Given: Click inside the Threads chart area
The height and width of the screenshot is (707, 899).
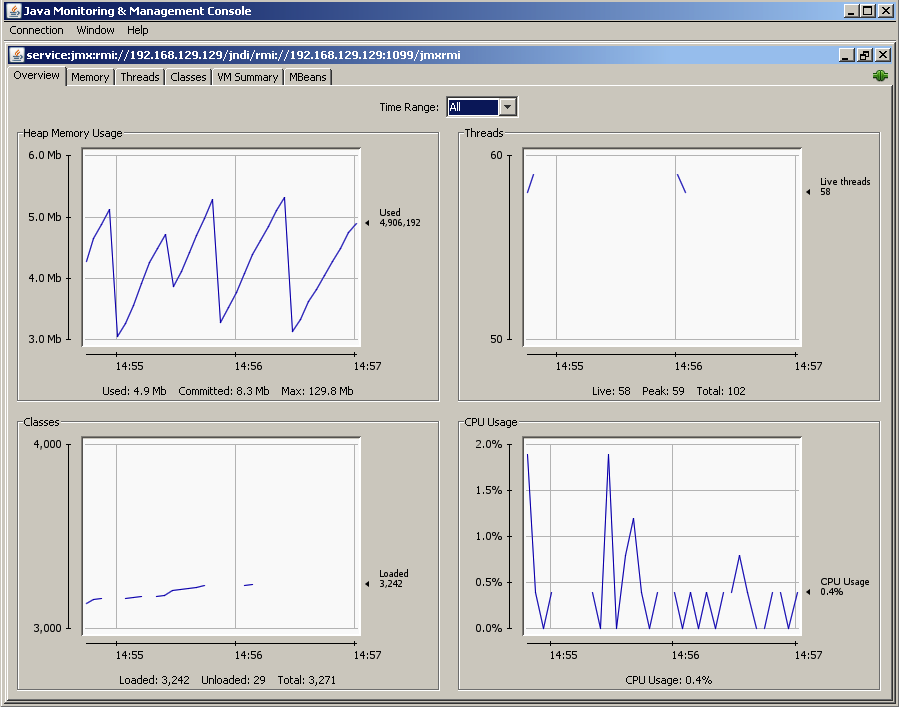Looking at the screenshot, I should click(661, 247).
